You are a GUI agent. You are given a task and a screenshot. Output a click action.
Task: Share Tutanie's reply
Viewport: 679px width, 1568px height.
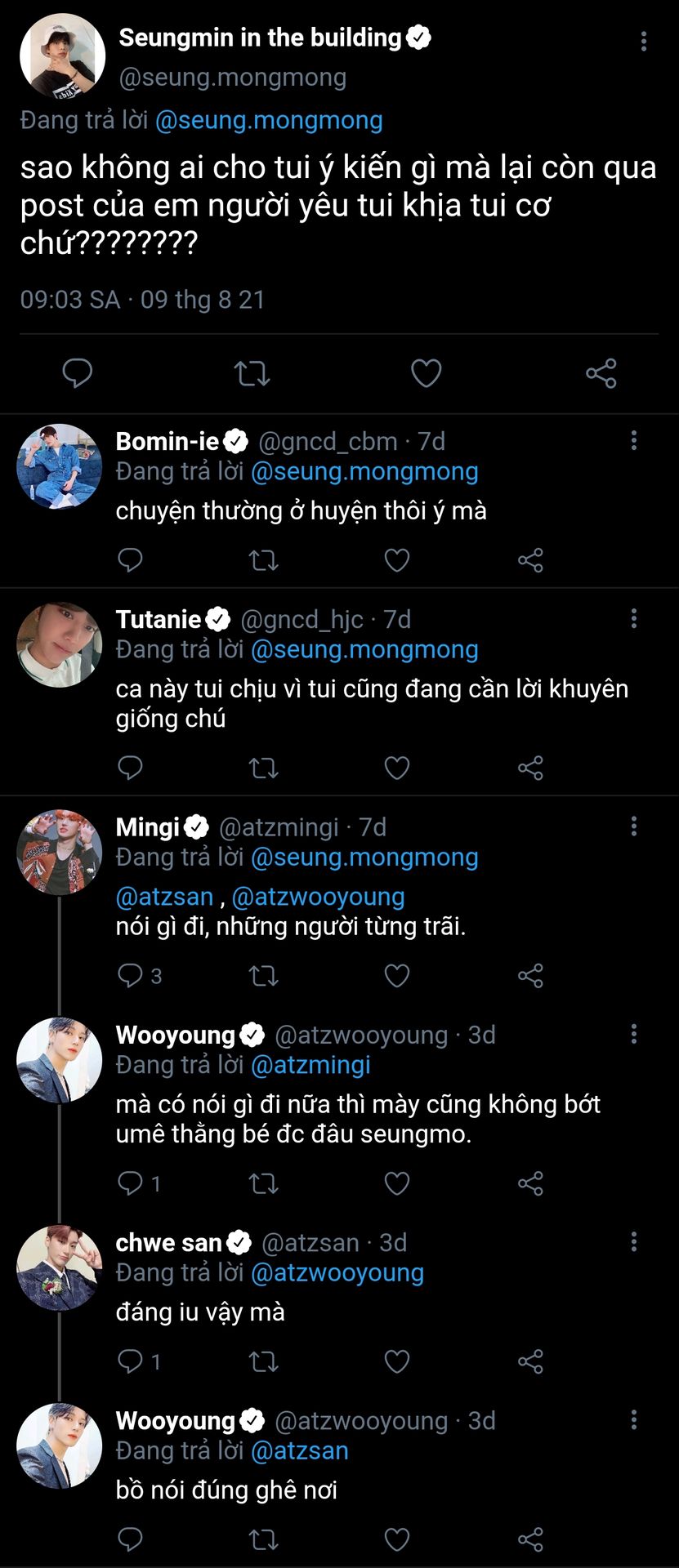click(530, 768)
